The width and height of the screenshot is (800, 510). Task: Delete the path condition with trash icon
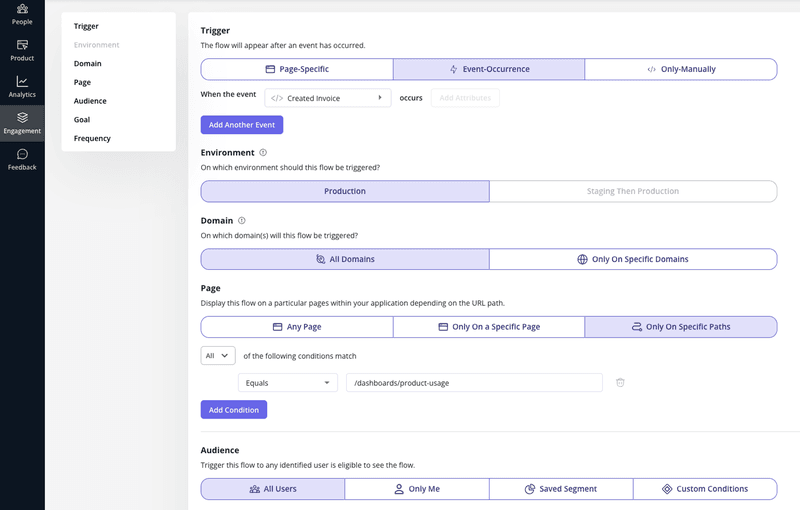620,383
